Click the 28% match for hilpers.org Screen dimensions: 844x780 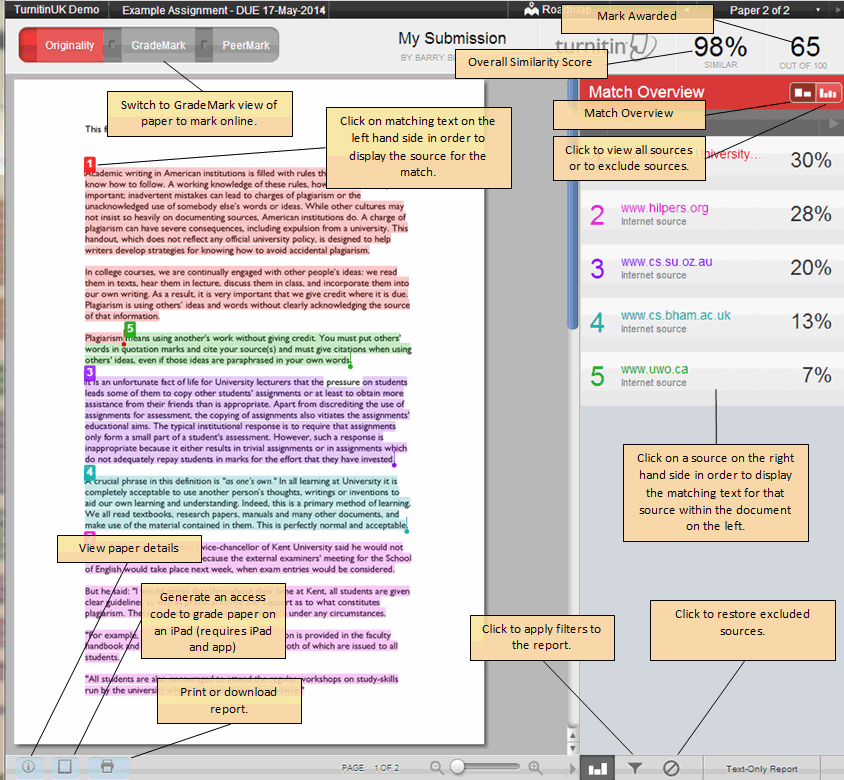[x=811, y=214]
